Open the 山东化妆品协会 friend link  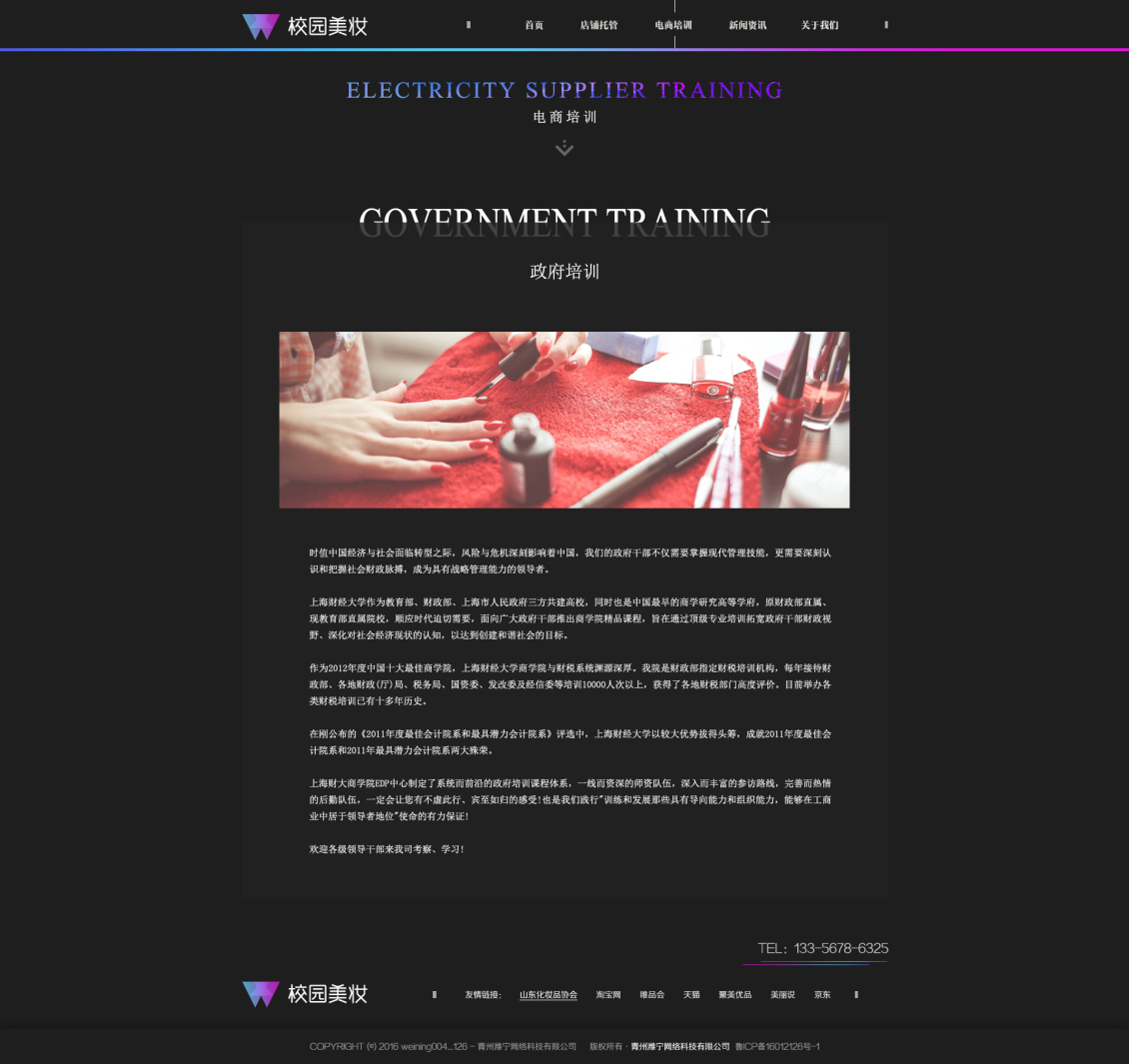click(x=548, y=994)
